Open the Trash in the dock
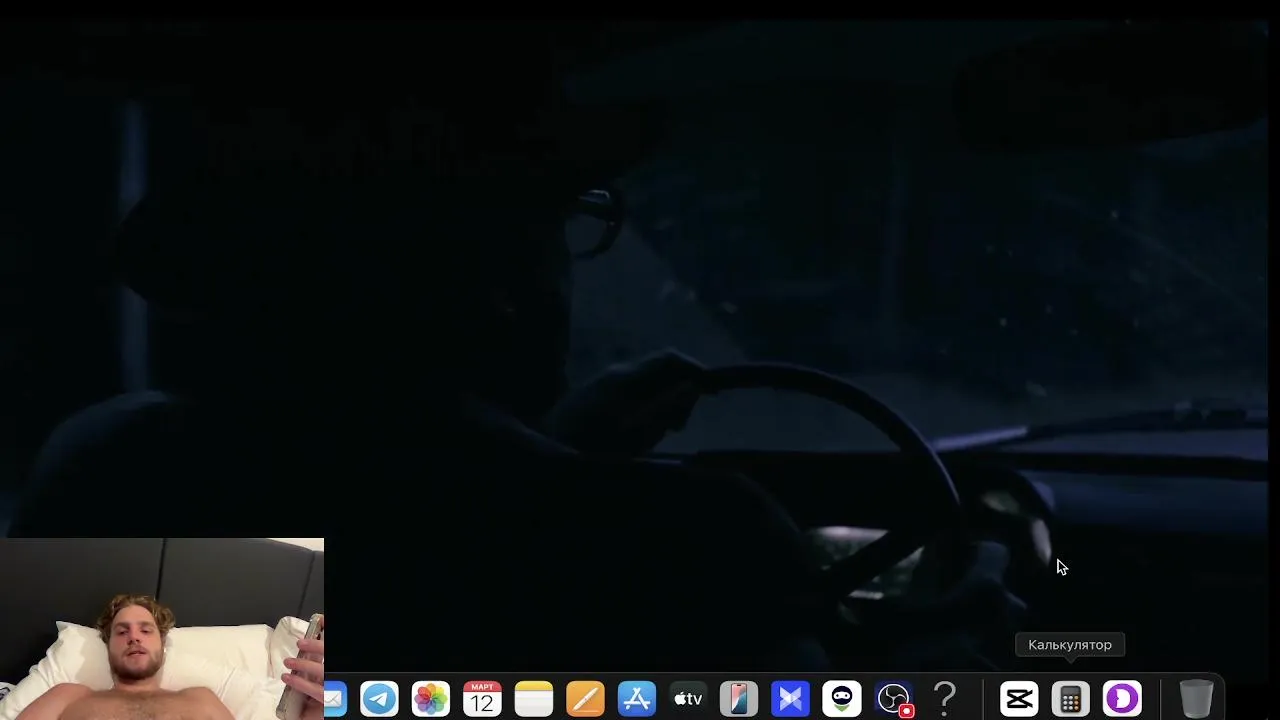The height and width of the screenshot is (720, 1280). (1196, 698)
